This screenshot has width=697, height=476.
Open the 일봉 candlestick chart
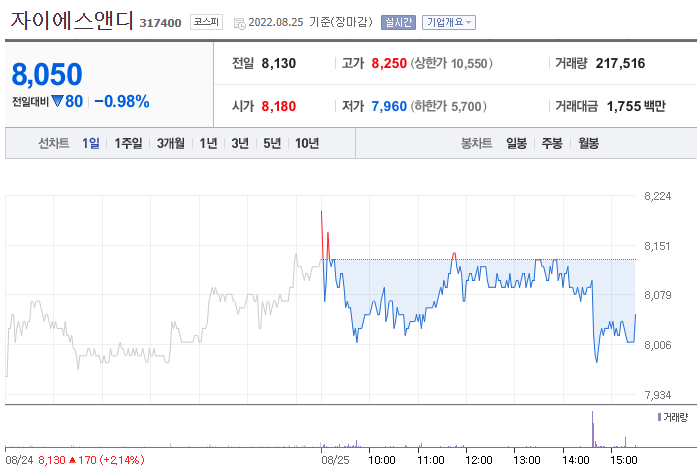[516, 143]
